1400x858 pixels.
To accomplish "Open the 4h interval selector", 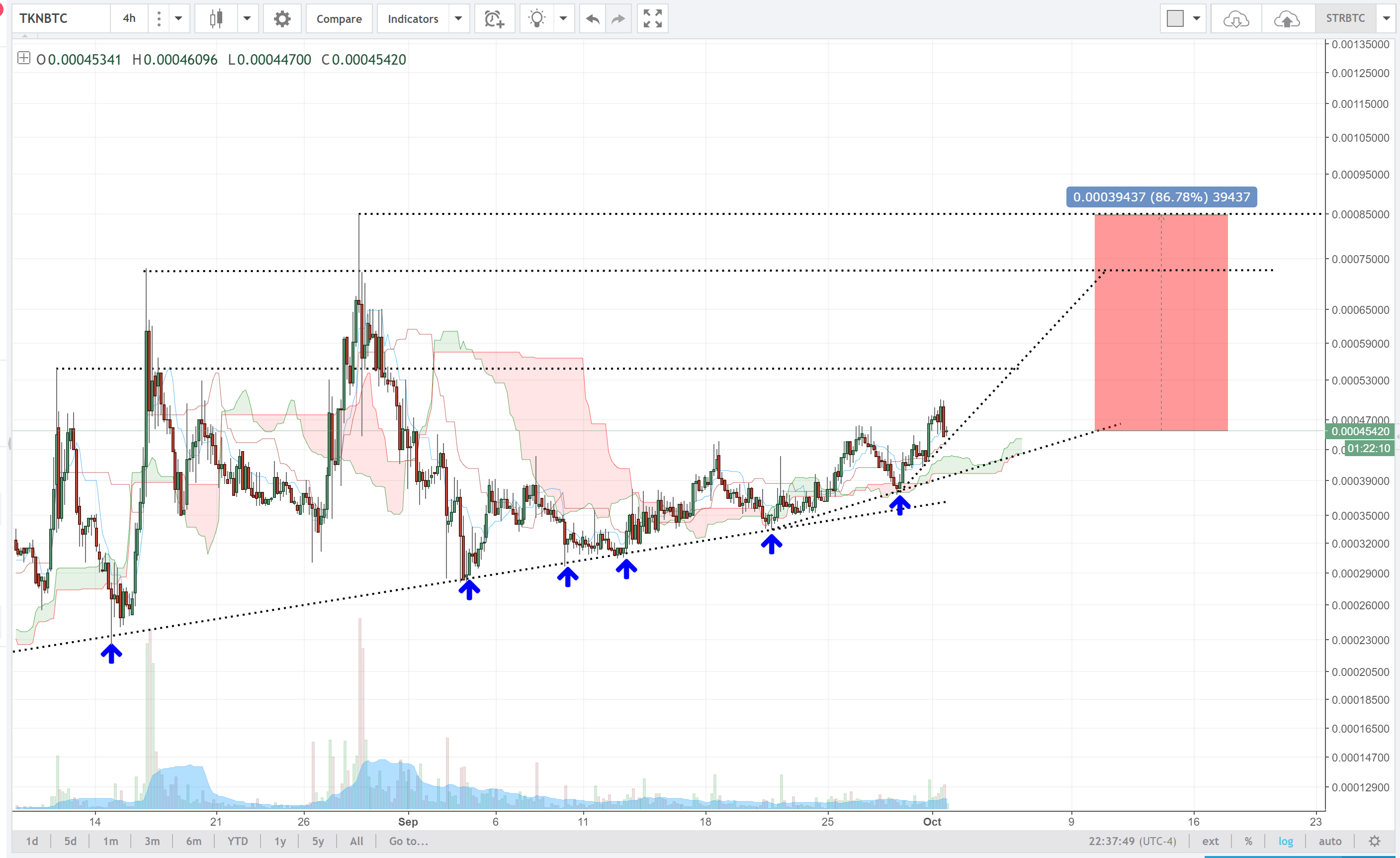I will pyautogui.click(x=130, y=18).
